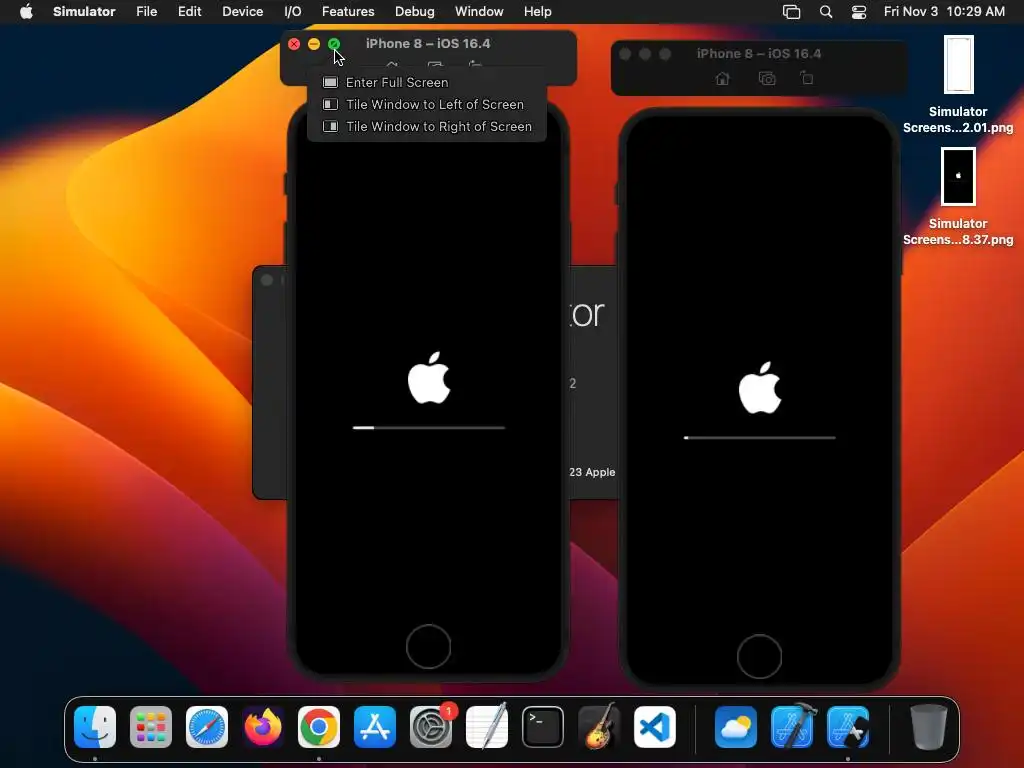1024x768 pixels.
Task: Open the Debug menu
Action: [415, 12]
